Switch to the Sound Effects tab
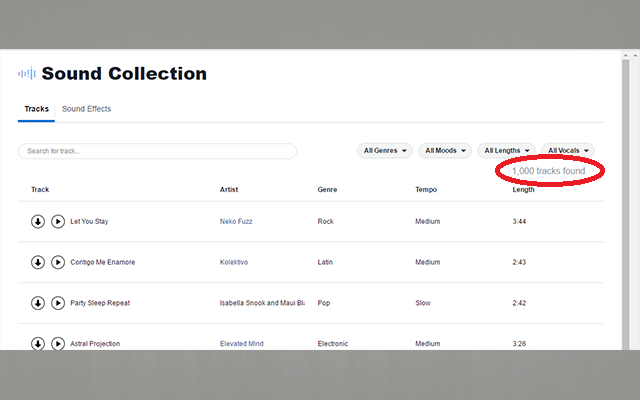Viewport: 640px width, 400px height. [86, 109]
